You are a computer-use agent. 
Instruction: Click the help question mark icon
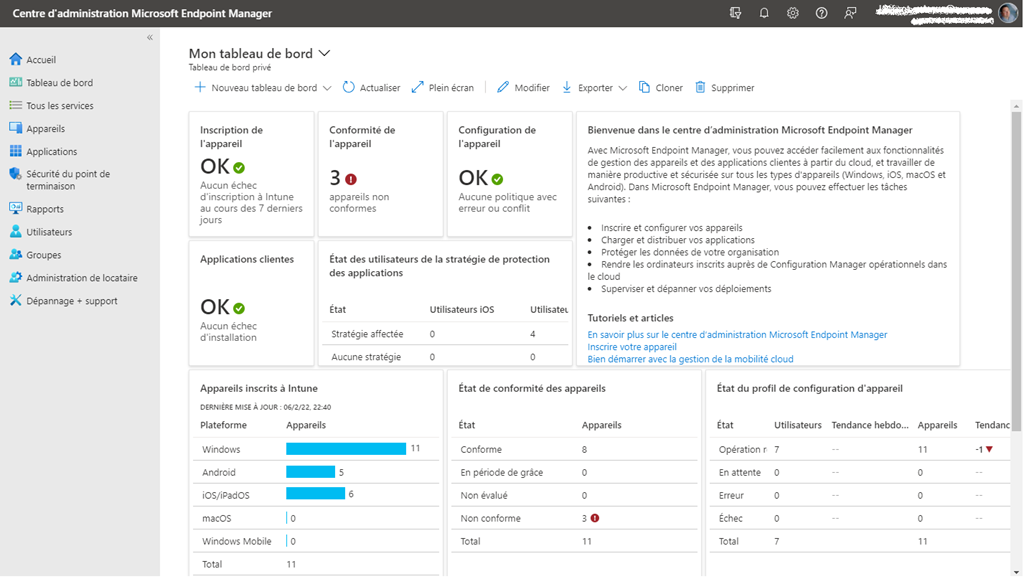click(x=821, y=13)
